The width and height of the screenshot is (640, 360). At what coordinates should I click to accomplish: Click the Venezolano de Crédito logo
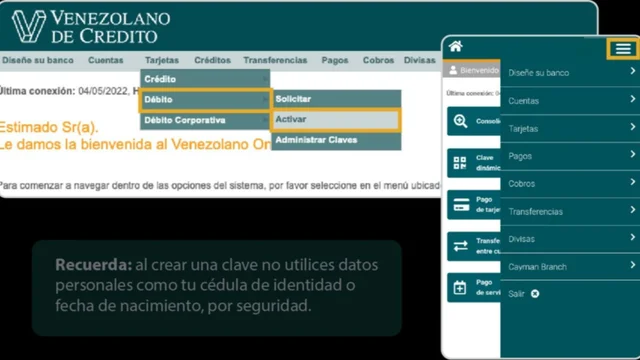tap(91, 27)
